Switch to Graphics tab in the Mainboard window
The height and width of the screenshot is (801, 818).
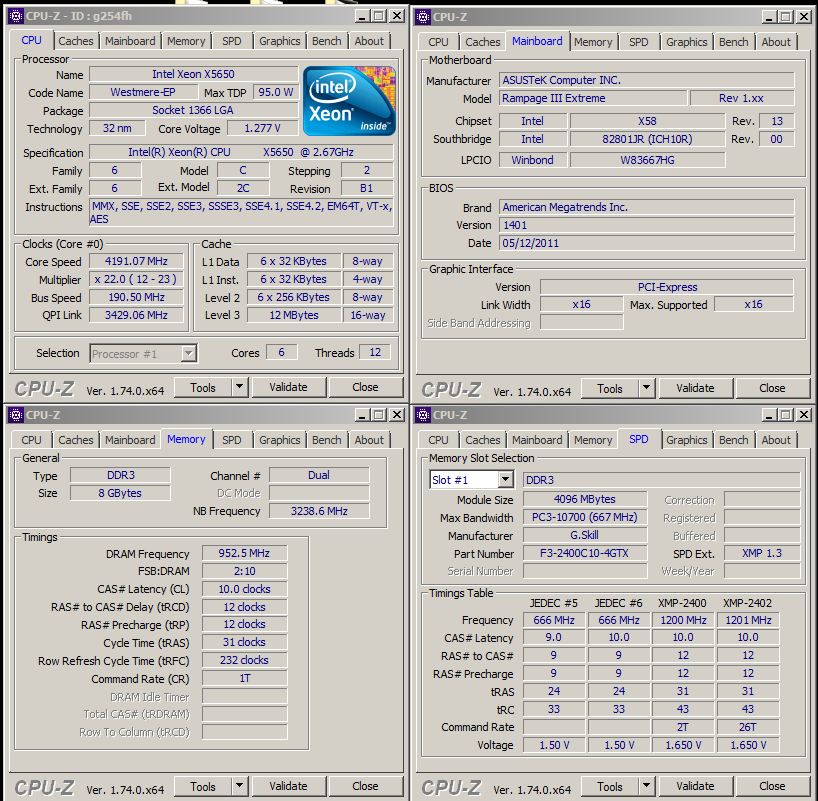coord(687,42)
